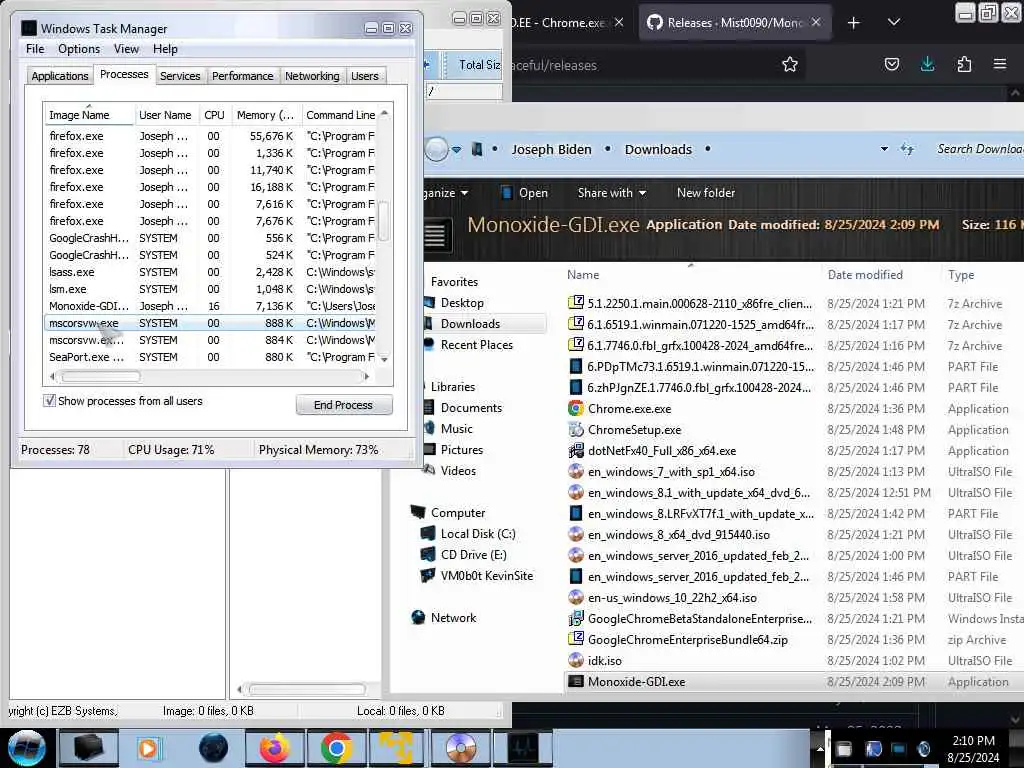Select Recent Places in navigation pane
Screen dimensions: 1024x768
pyautogui.click(x=476, y=345)
